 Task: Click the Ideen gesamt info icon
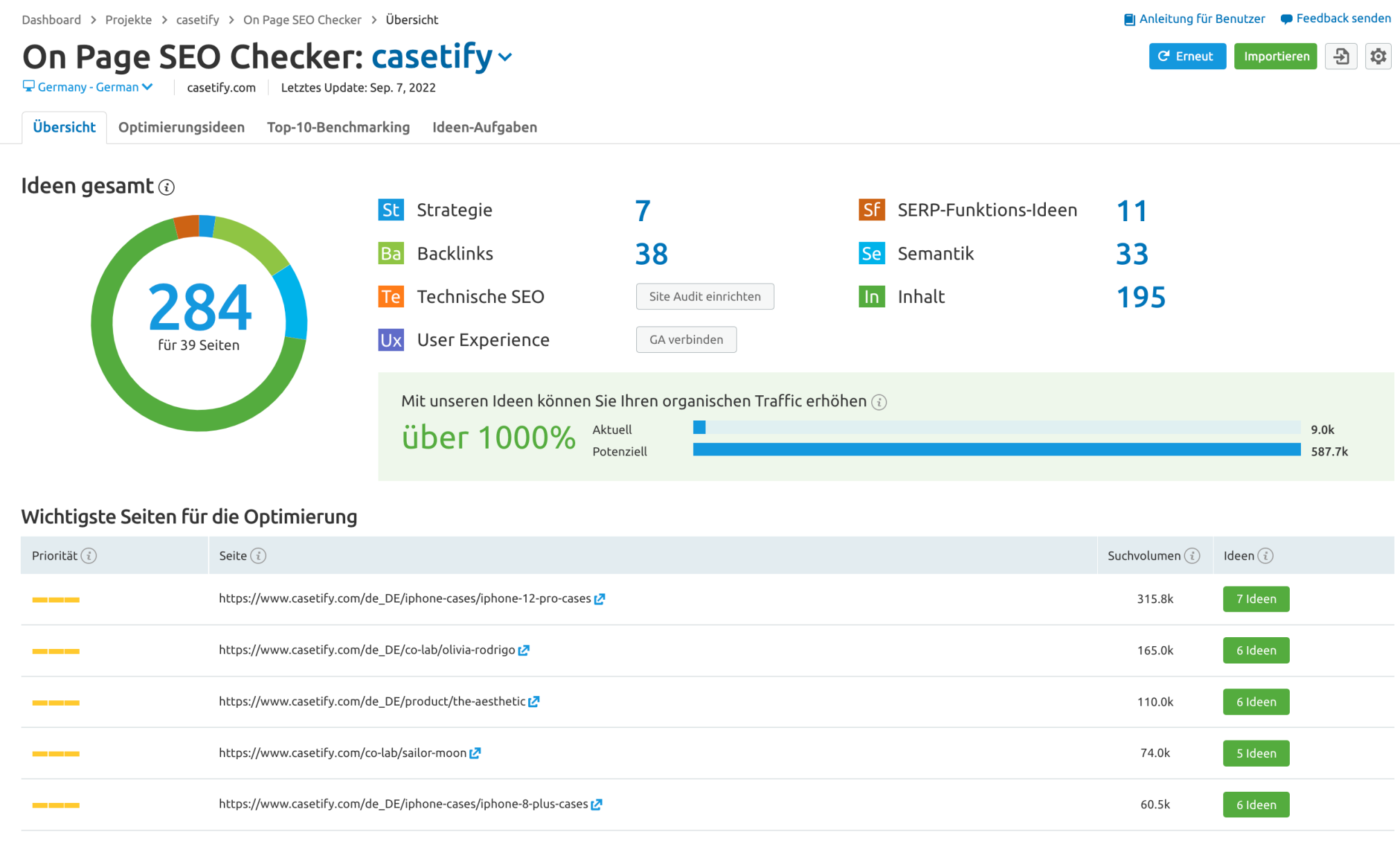pos(166,187)
